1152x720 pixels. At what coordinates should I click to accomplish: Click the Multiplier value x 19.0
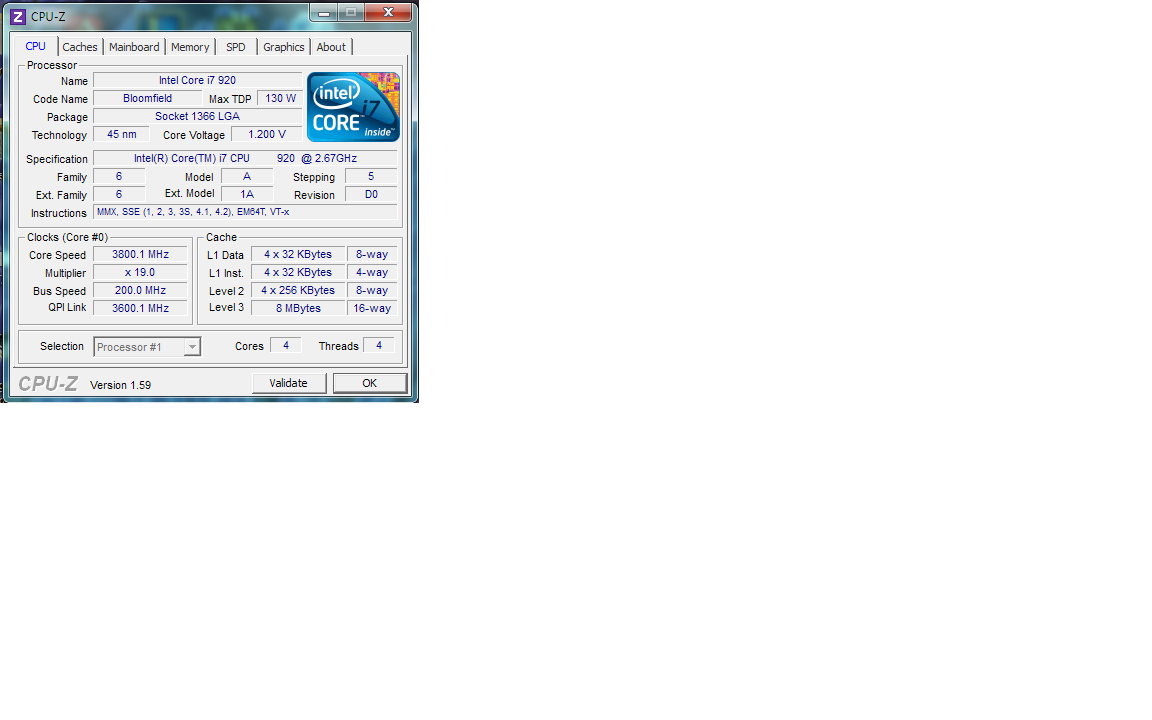coord(140,273)
